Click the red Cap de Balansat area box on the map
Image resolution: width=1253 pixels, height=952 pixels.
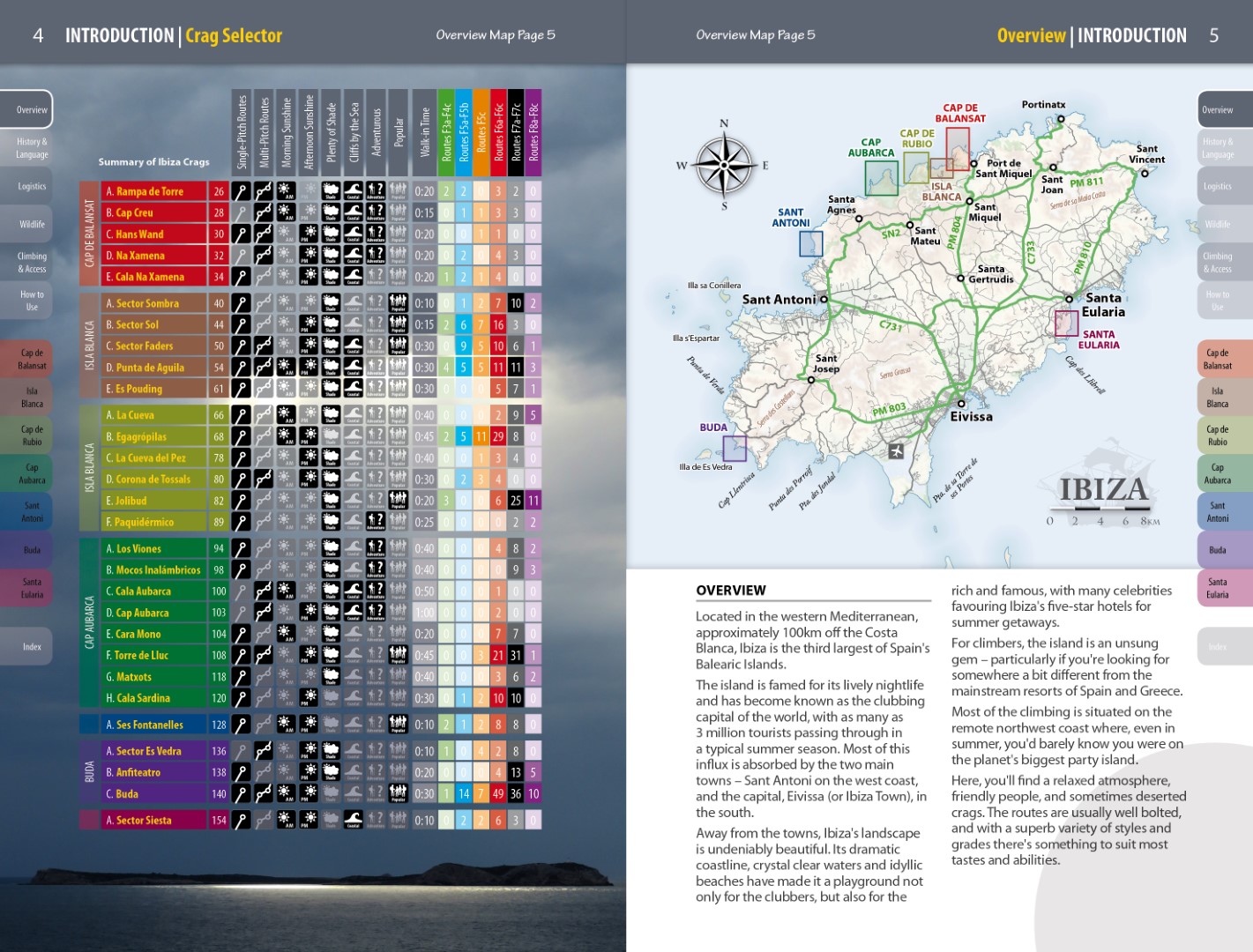(x=958, y=149)
